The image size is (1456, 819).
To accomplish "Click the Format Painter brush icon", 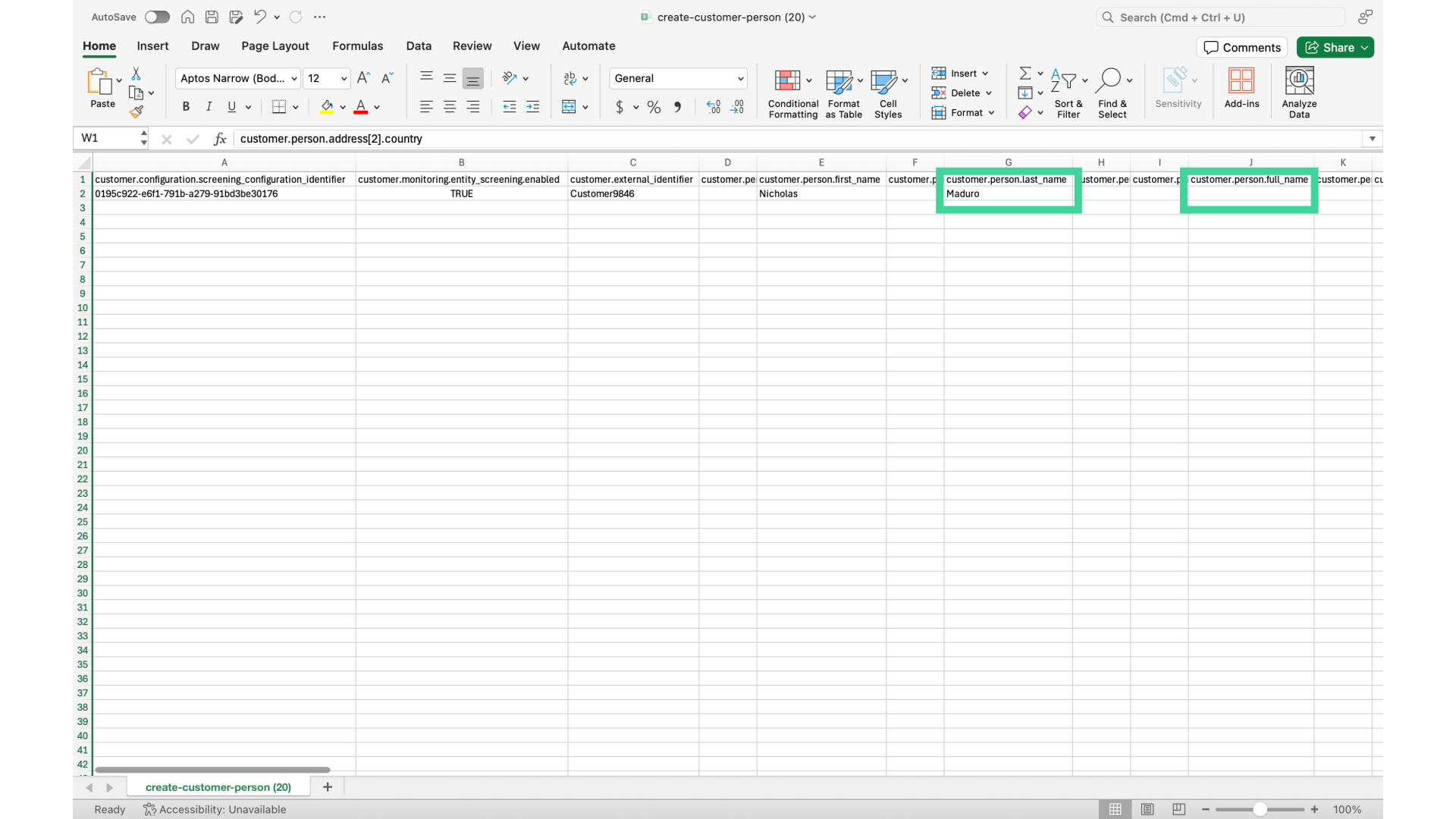I will coord(136,112).
